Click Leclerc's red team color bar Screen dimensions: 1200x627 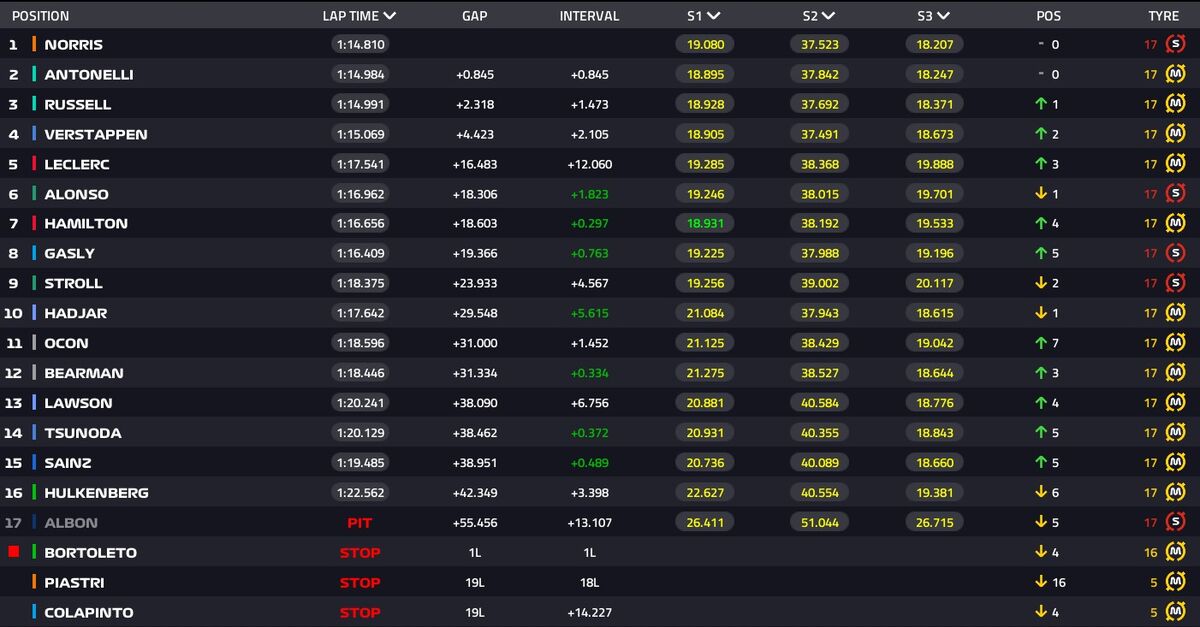pyautogui.click(x=35, y=164)
